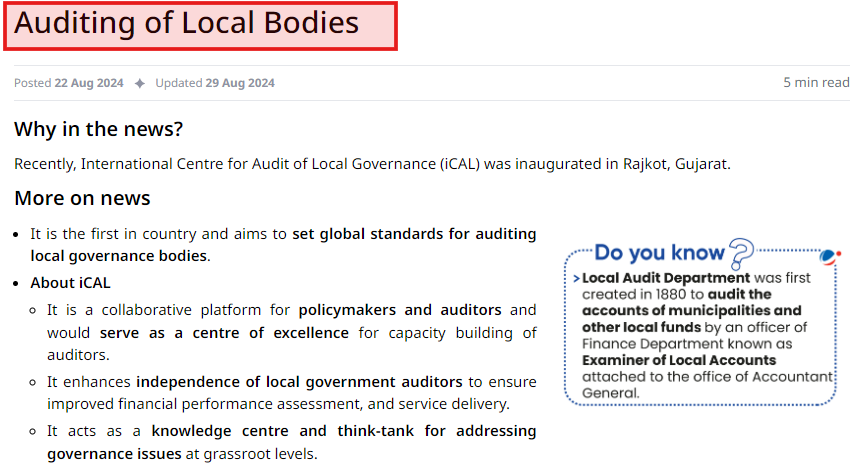Click the "Updated 29 Aug 2024" date

pos(214,83)
